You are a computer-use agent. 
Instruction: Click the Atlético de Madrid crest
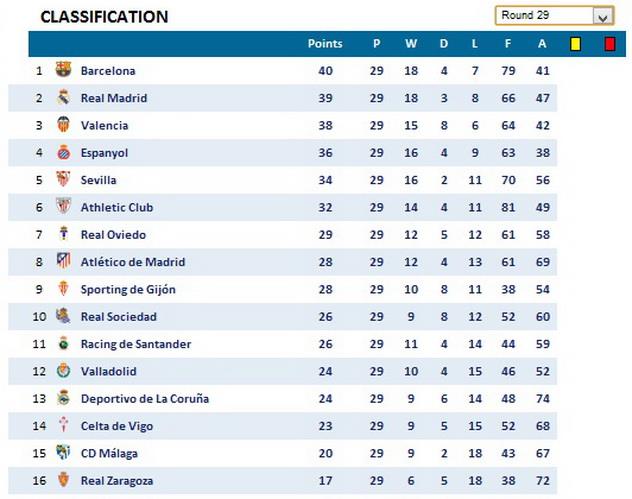[63, 262]
